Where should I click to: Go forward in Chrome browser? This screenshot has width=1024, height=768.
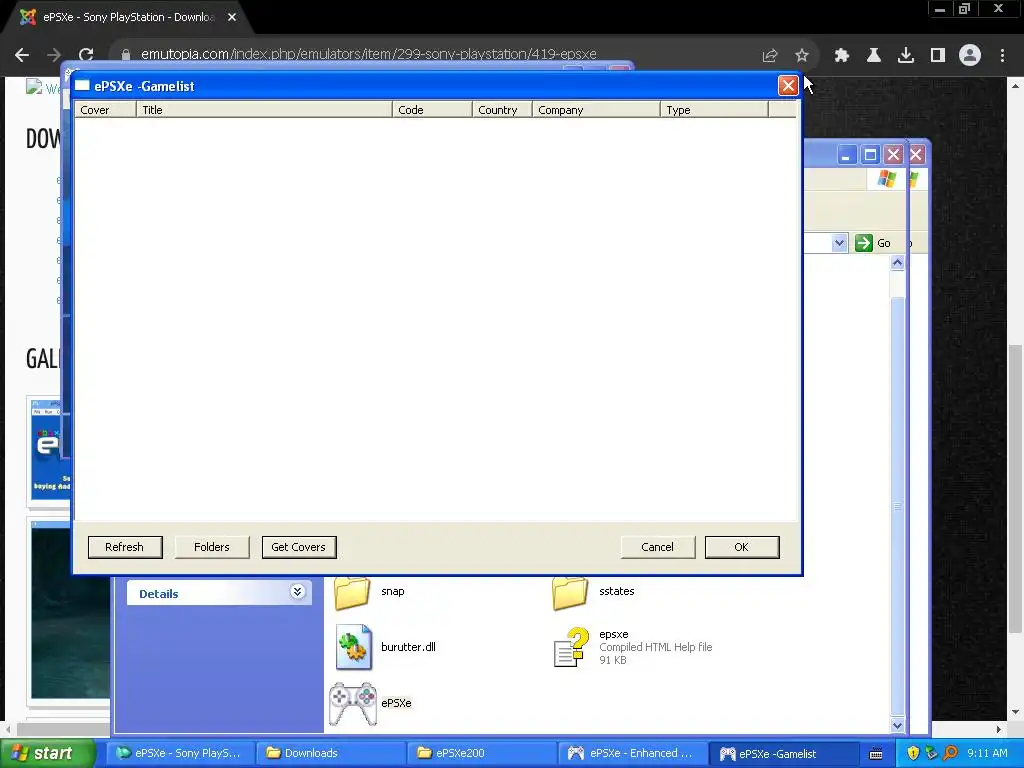coord(54,55)
